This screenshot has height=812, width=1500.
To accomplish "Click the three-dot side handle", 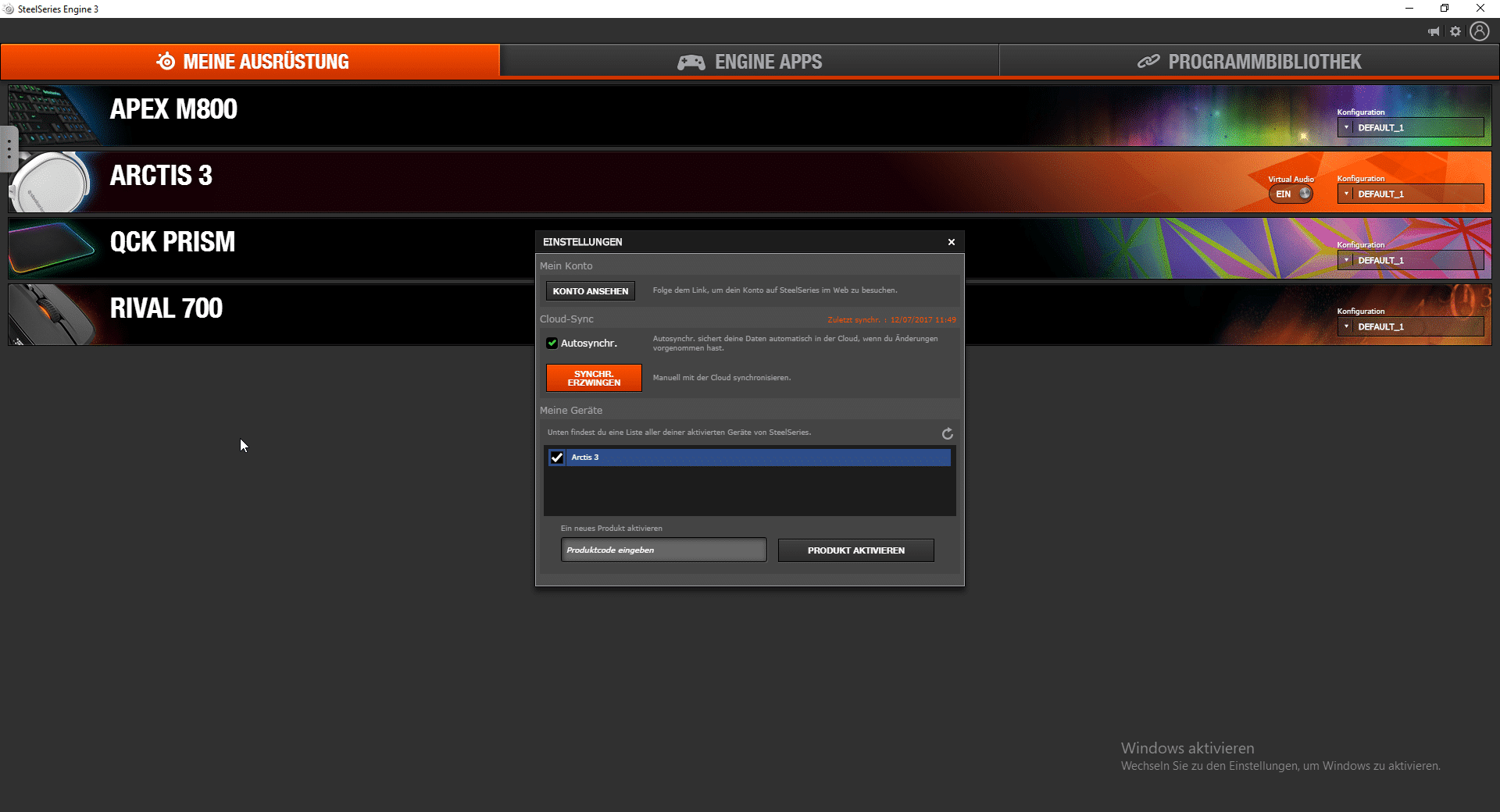I will tap(9, 148).
